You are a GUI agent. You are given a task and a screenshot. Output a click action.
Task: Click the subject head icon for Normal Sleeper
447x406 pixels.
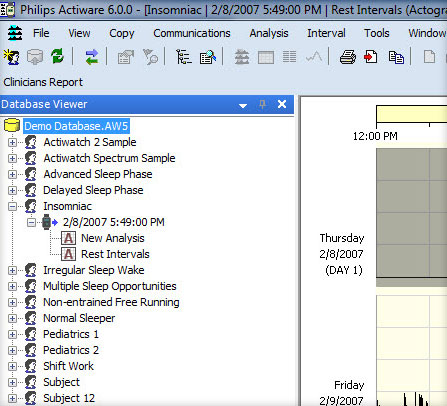(31, 318)
